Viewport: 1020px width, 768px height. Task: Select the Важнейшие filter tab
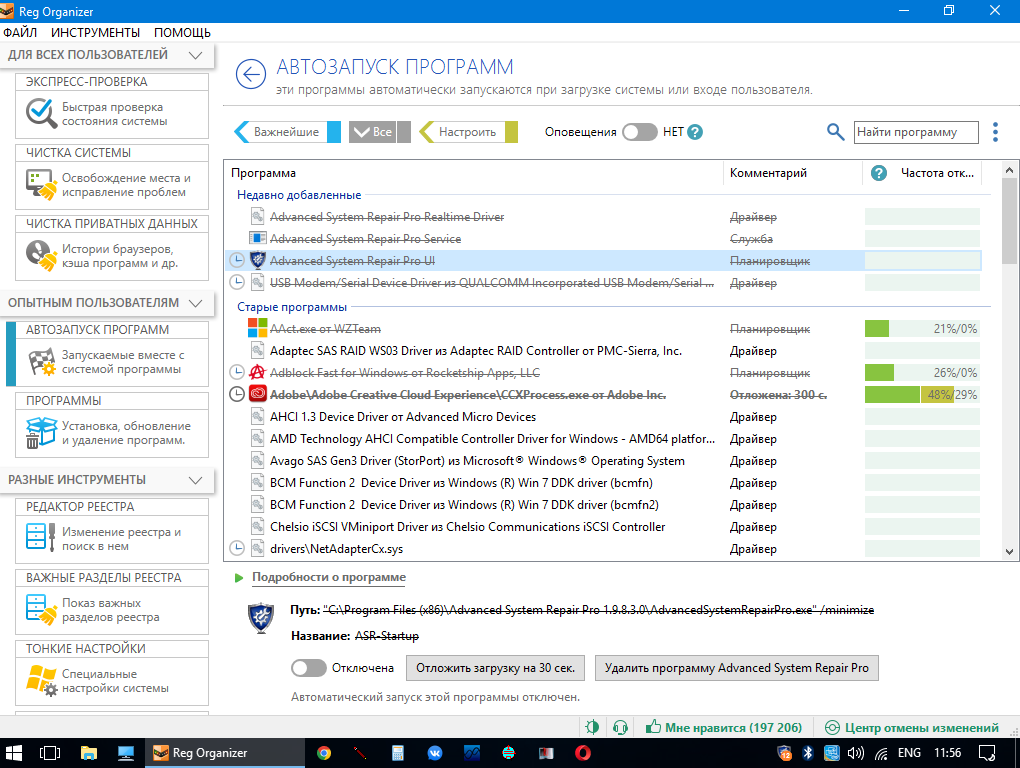tap(286, 132)
